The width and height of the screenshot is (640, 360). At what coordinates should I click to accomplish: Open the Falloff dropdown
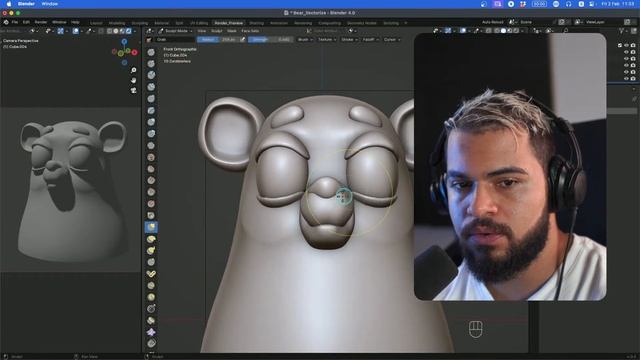pos(370,40)
